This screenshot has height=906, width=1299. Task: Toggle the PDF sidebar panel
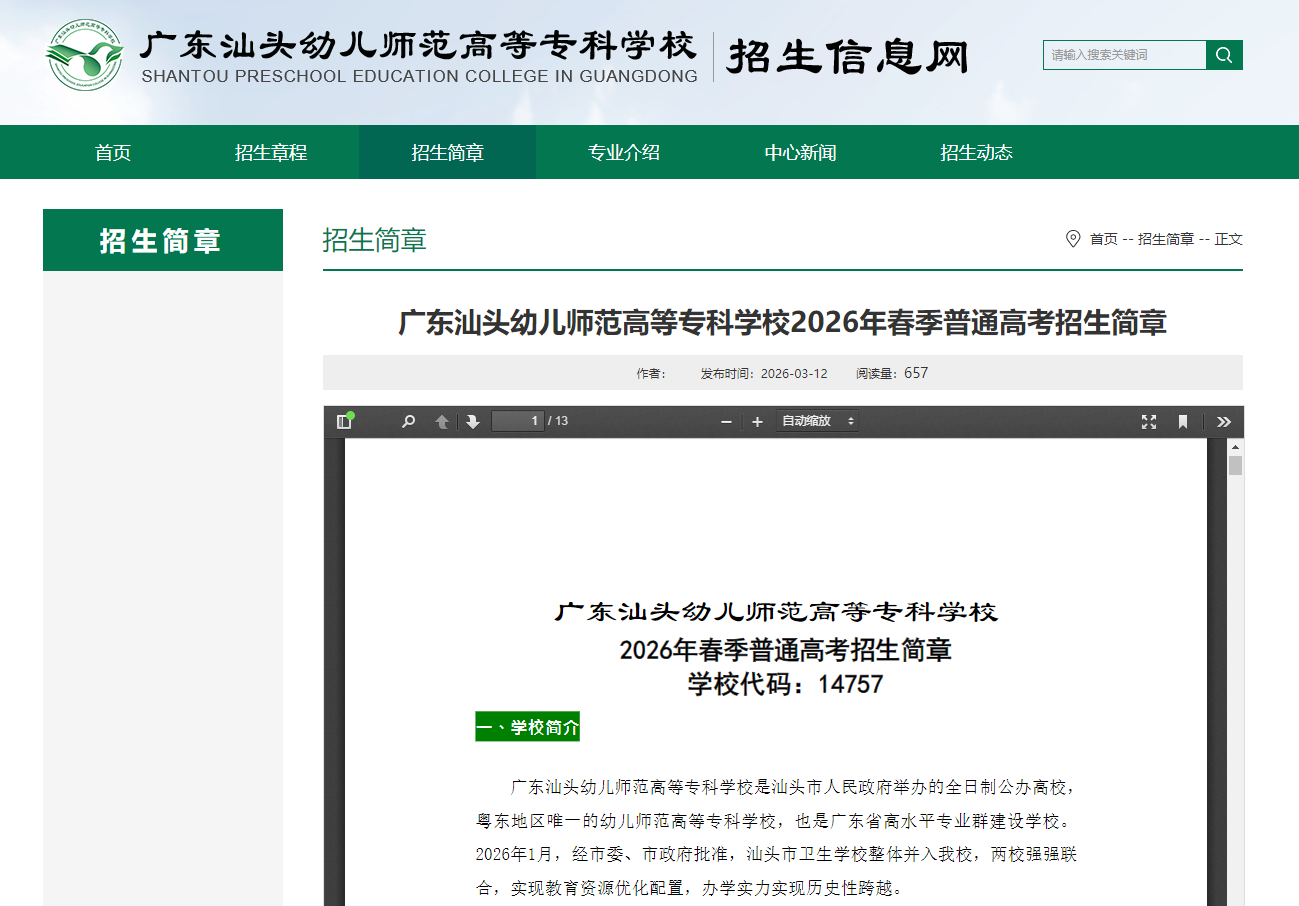(x=344, y=421)
